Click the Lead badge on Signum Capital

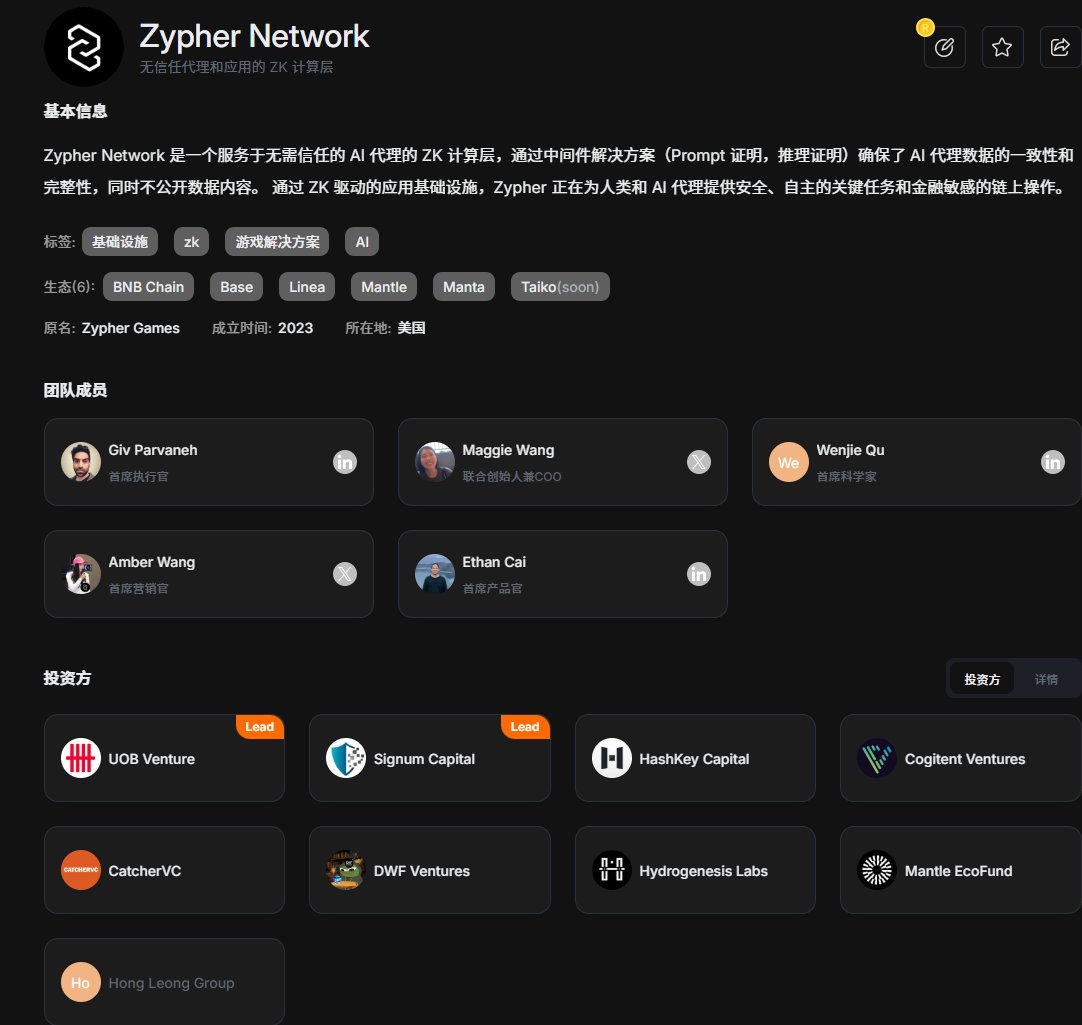(x=525, y=726)
